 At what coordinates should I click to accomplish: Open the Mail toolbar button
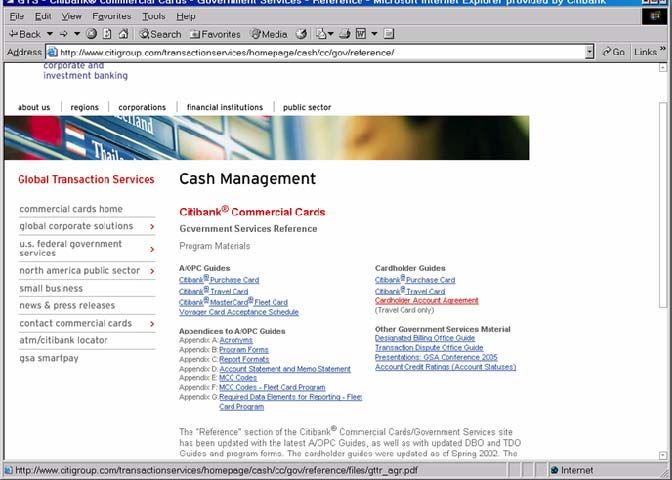(x=321, y=34)
